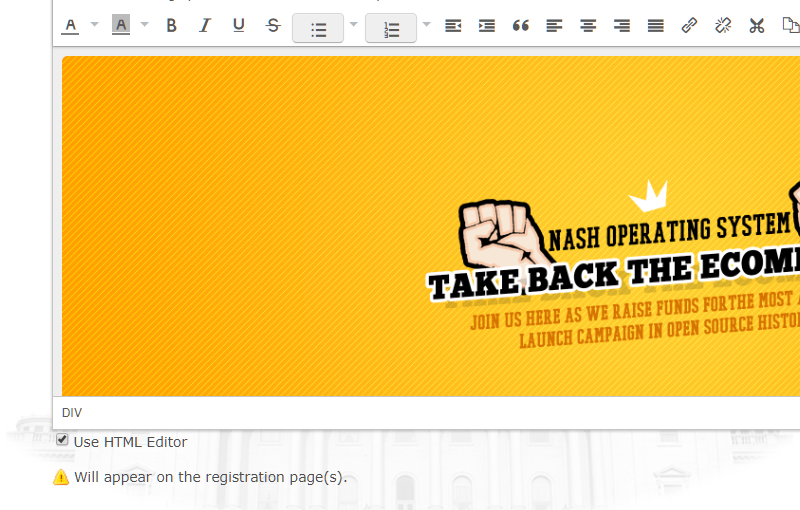Toggle strikethrough formatting
Image resolution: width=800 pixels, height=510 pixels.
[273, 26]
